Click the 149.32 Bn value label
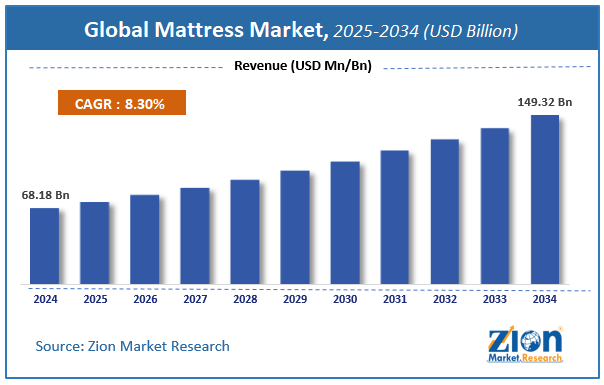The height and width of the screenshot is (385, 604). (545, 102)
